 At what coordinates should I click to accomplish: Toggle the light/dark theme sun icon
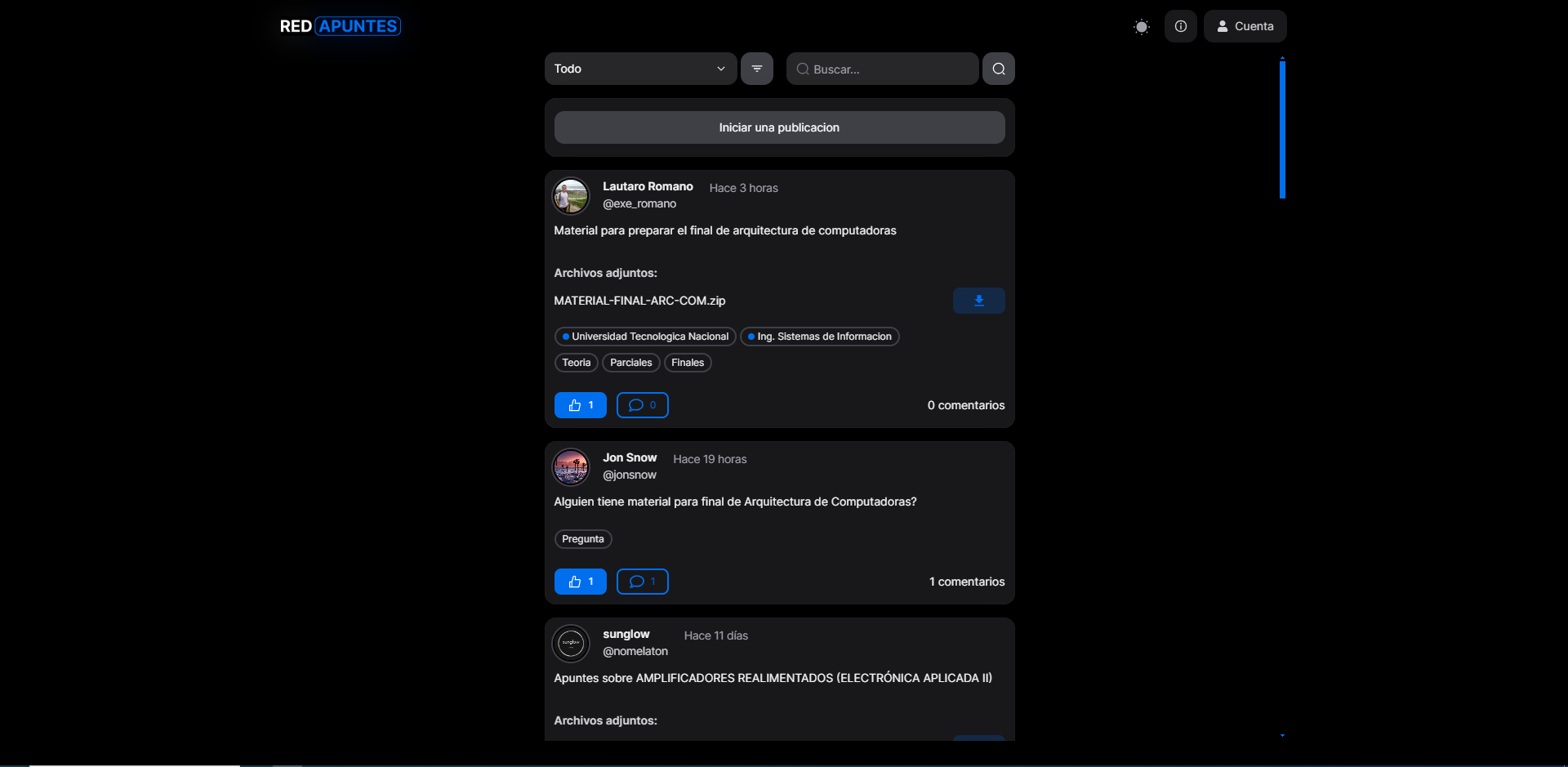coord(1142,27)
